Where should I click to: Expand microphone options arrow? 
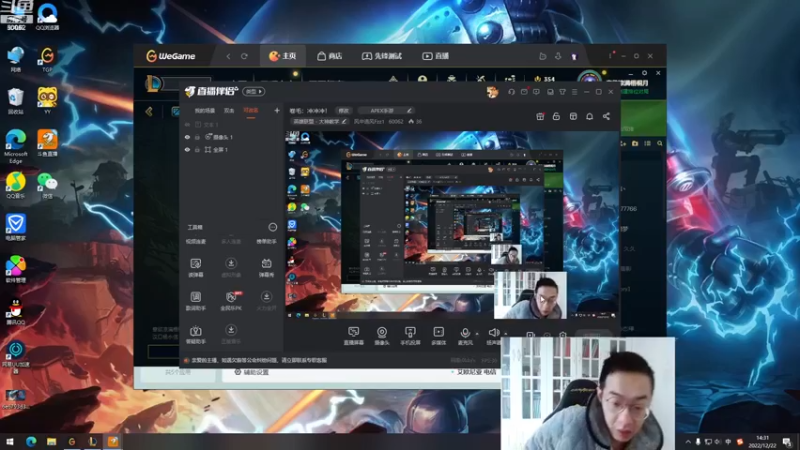tap(477, 334)
